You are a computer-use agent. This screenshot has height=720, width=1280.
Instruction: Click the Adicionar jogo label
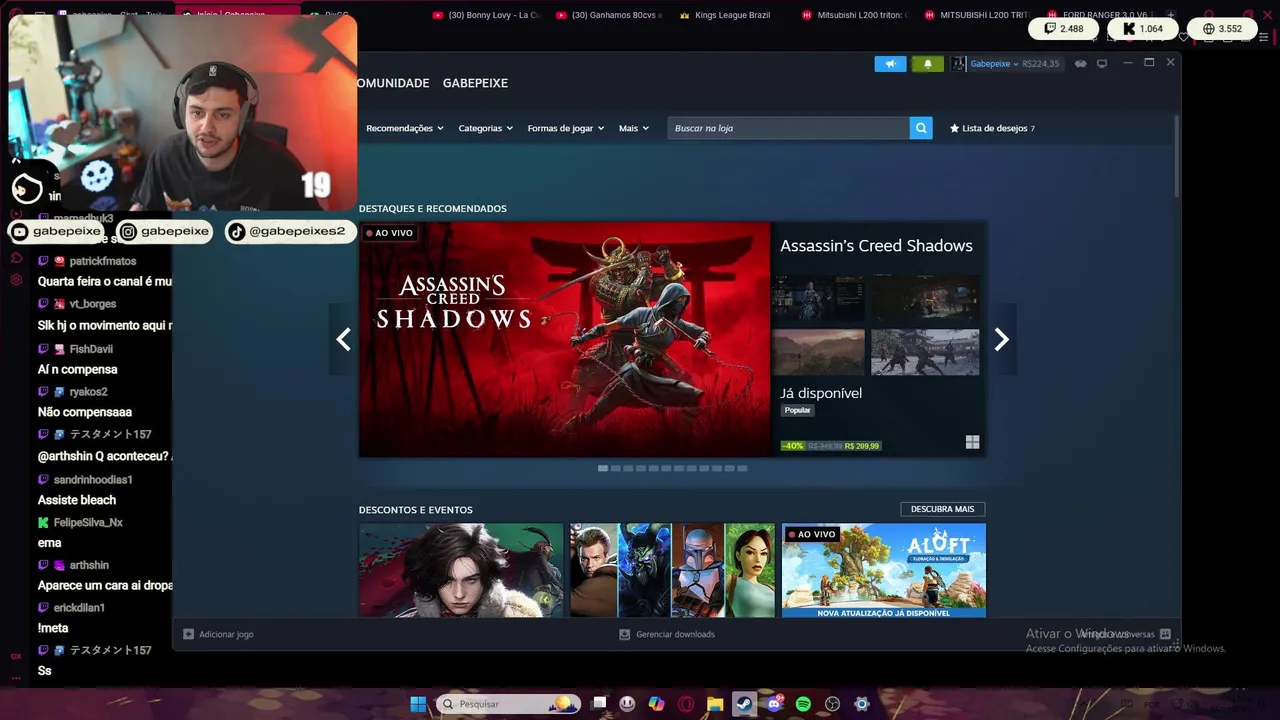226,634
